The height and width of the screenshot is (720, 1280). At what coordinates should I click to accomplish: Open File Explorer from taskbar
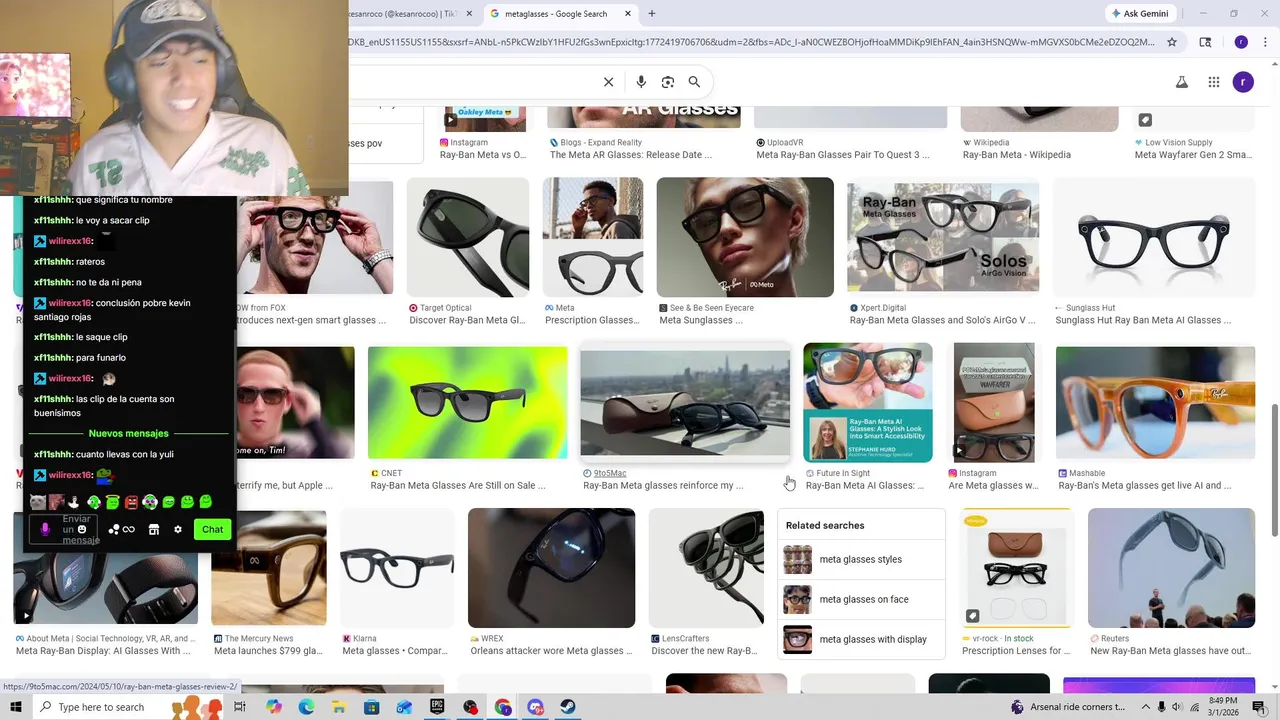[x=339, y=707]
